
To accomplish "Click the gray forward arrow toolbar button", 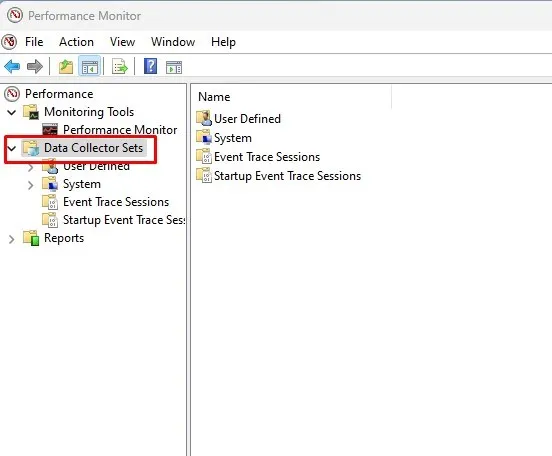I will 34,67.
